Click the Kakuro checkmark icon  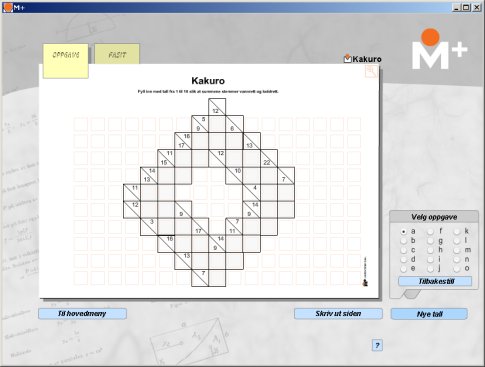point(348,59)
